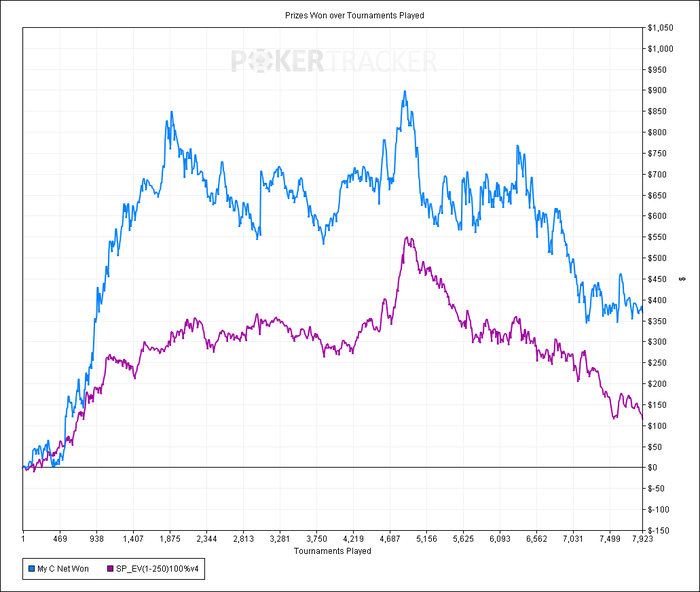700x592 pixels.
Task: Click the 2,344 x-axis tick label
Action: pyautogui.click(x=206, y=539)
